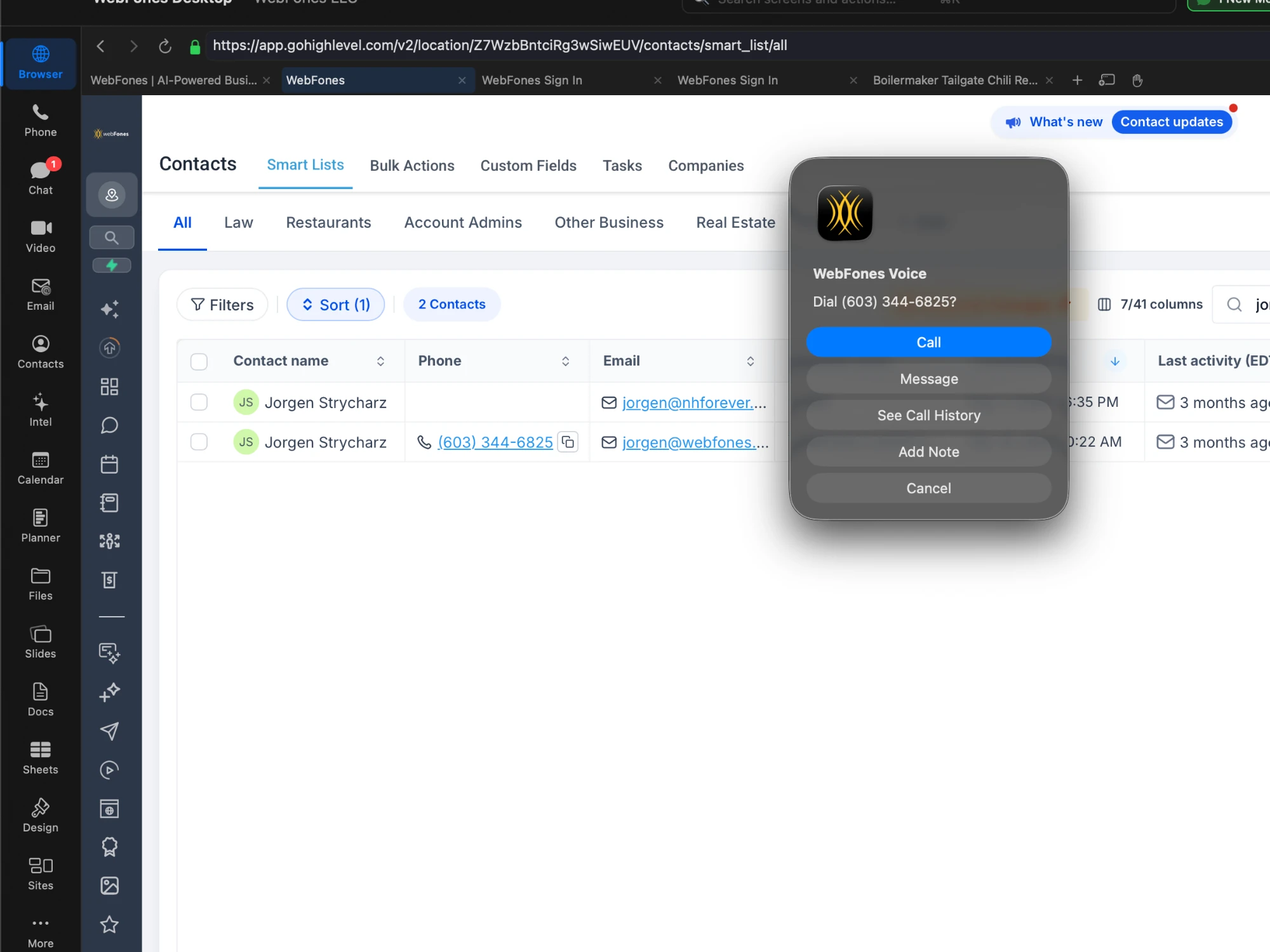The height and width of the screenshot is (952, 1270).
Task: Sort by Contact name column arrows
Action: [x=380, y=361]
